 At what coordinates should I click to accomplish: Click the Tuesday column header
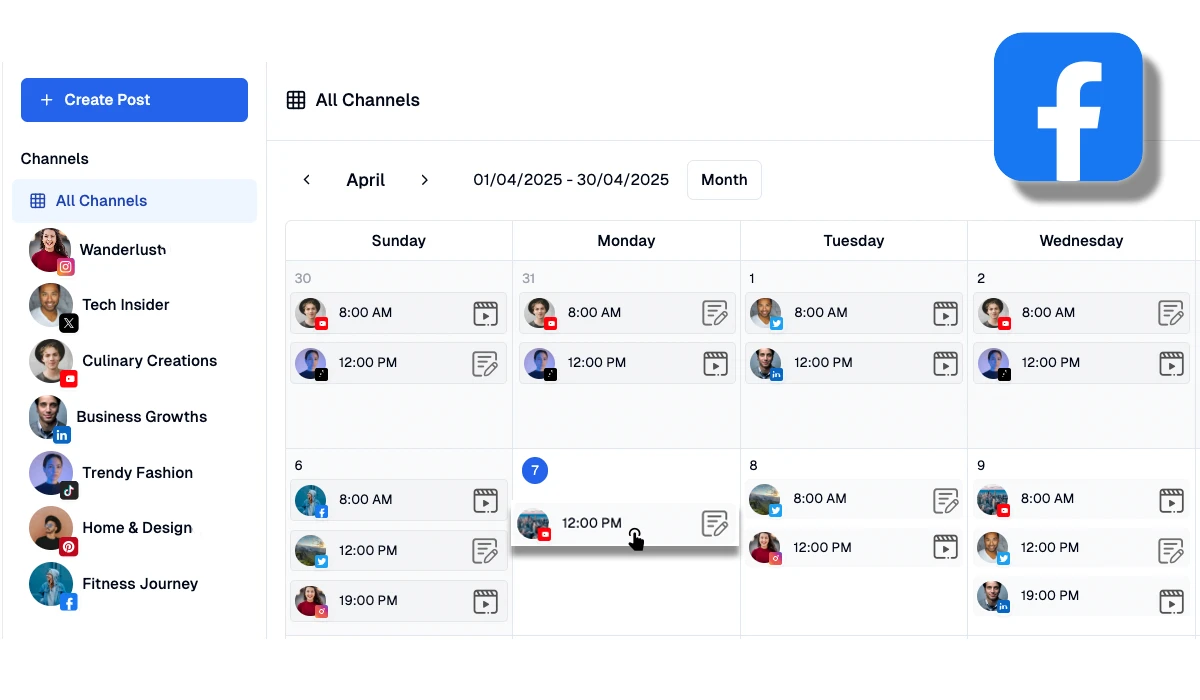[854, 241]
